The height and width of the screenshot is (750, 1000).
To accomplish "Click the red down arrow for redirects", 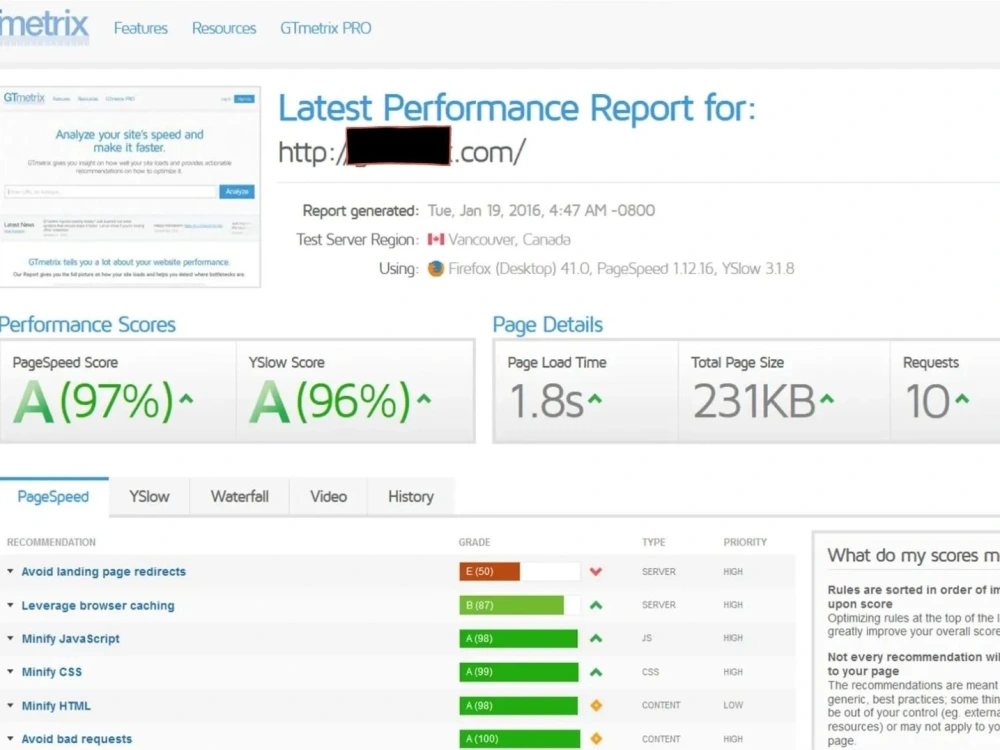I will click(596, 571).
